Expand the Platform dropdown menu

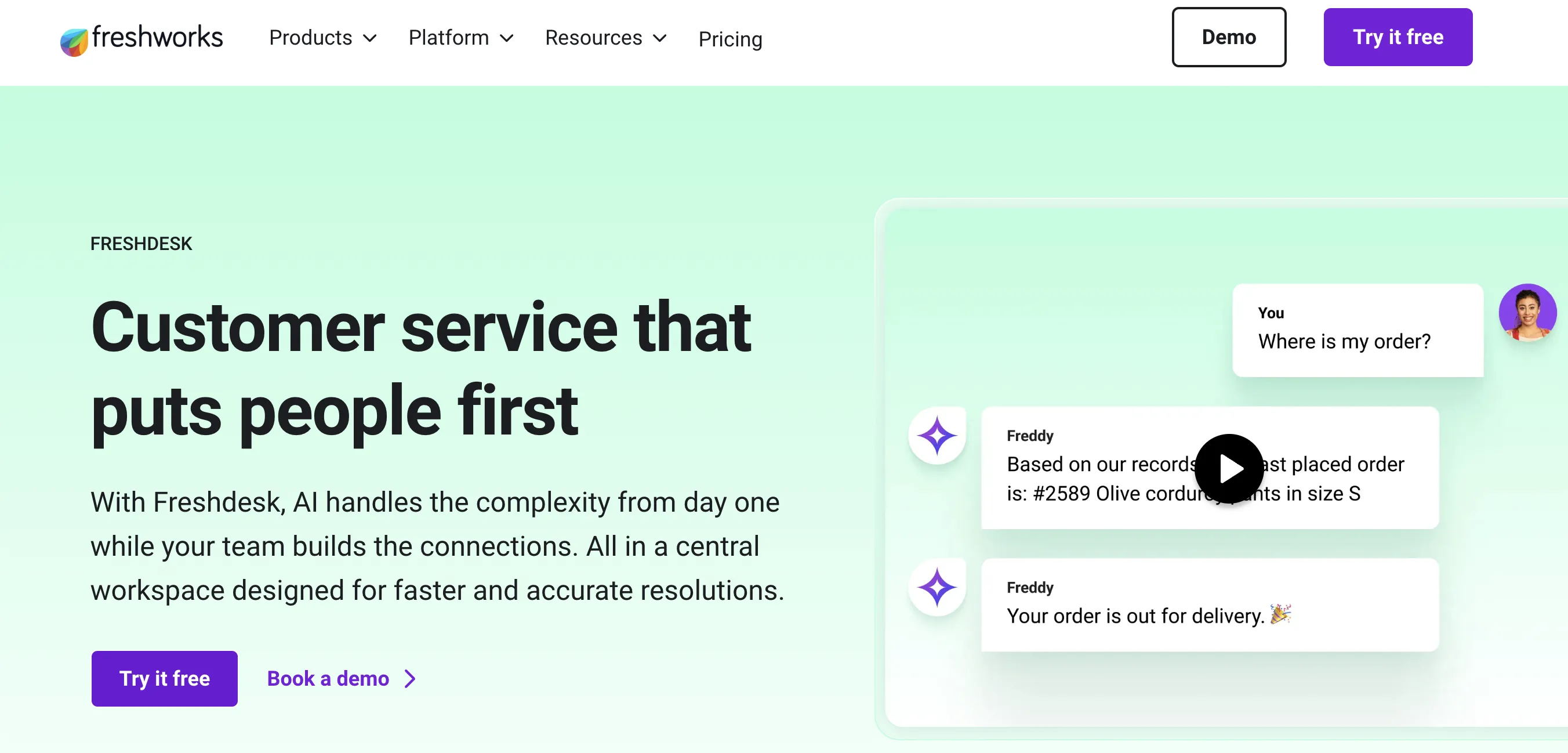tap(461, 38)
